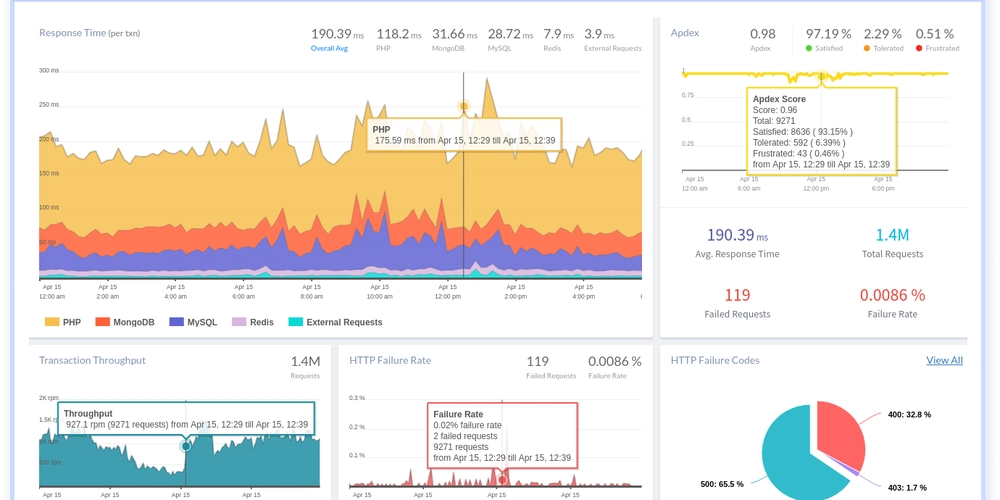Click the Failure Rate chart highlighted point
Viewport: 1000px width, 500px height.
coord(502,480)
